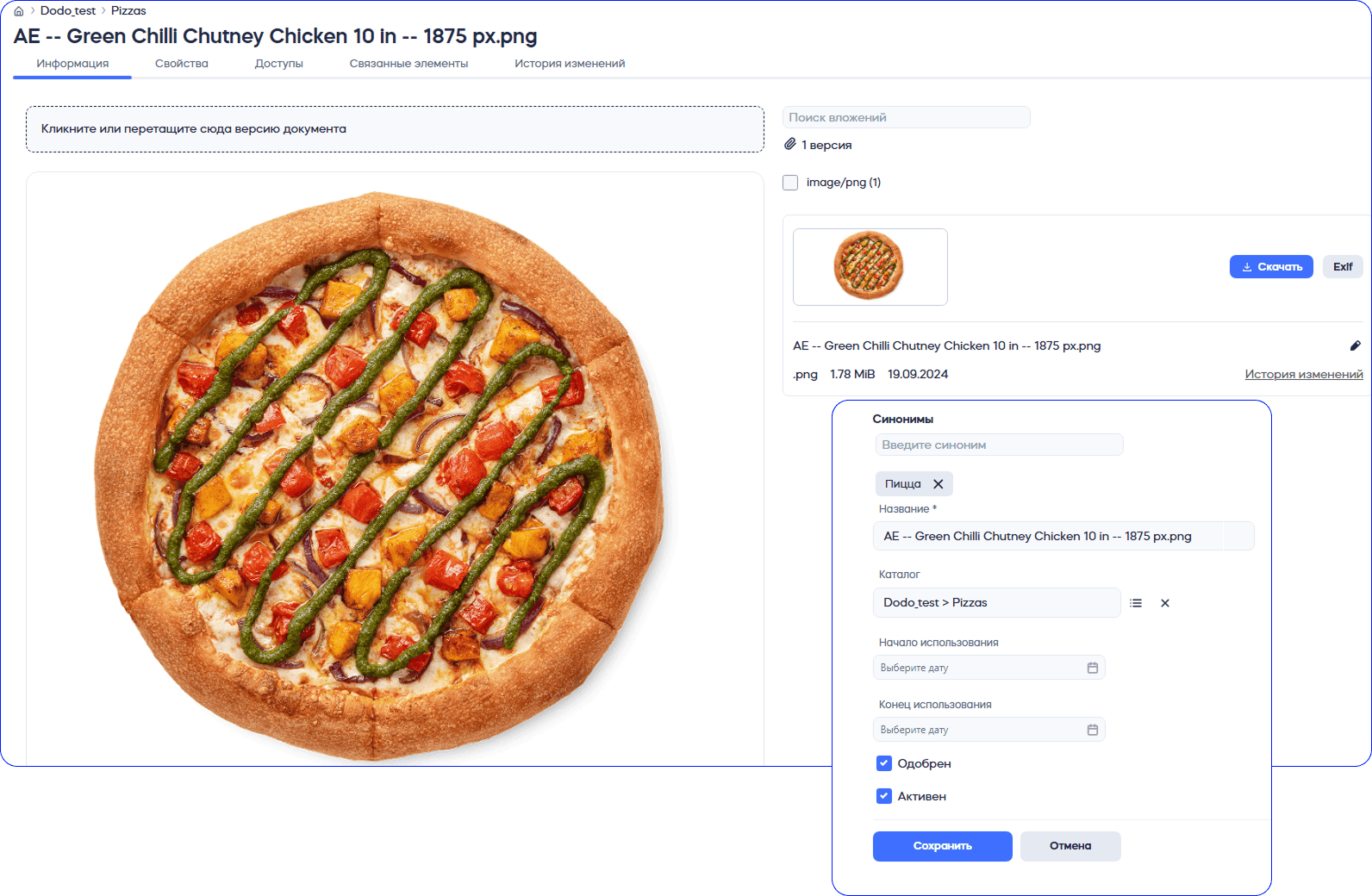Open the Каталог selection field
Image resolution: width=1372 pixels, height=896 pixels.
pyautogui.click(x=995, y=603)
